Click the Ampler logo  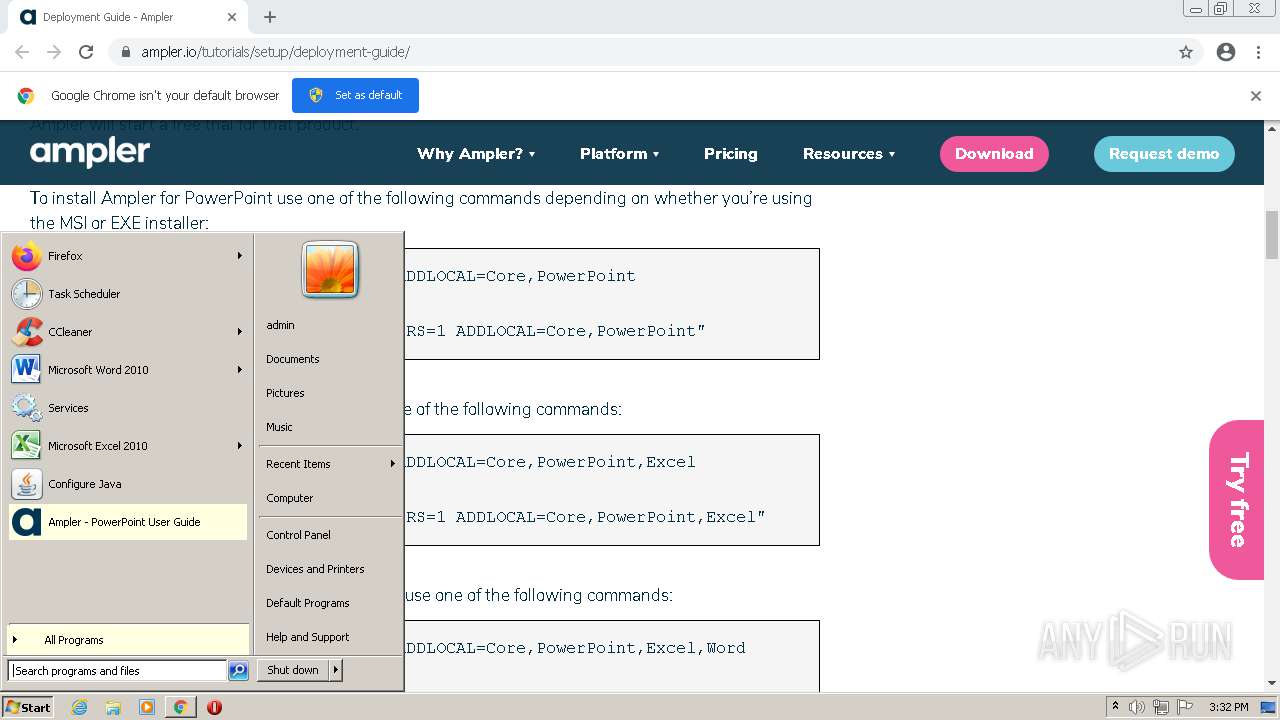(x=90, y=153)
